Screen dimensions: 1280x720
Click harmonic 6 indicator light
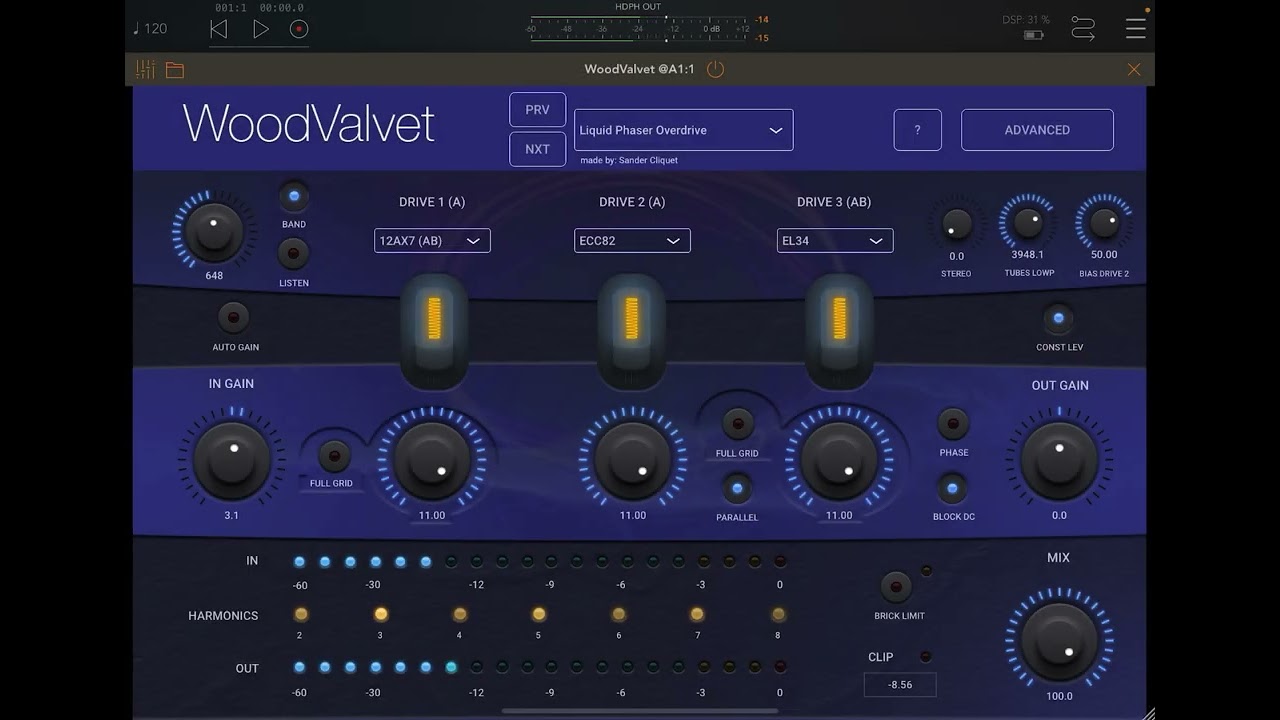point(619,614)
